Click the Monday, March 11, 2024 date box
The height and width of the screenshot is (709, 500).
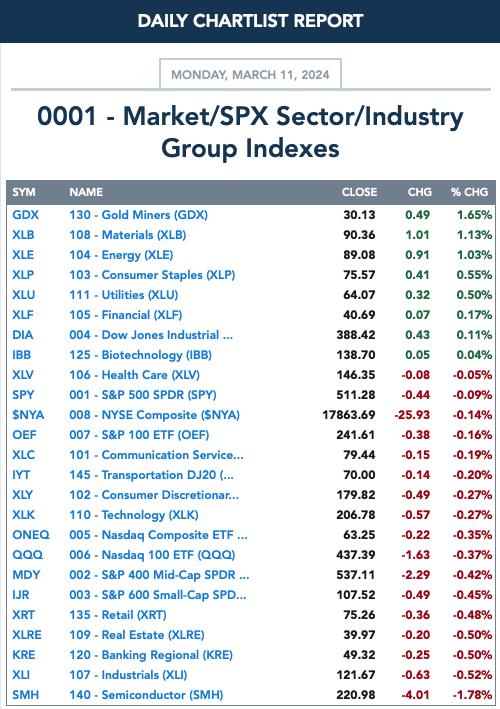tap(250, 74)
